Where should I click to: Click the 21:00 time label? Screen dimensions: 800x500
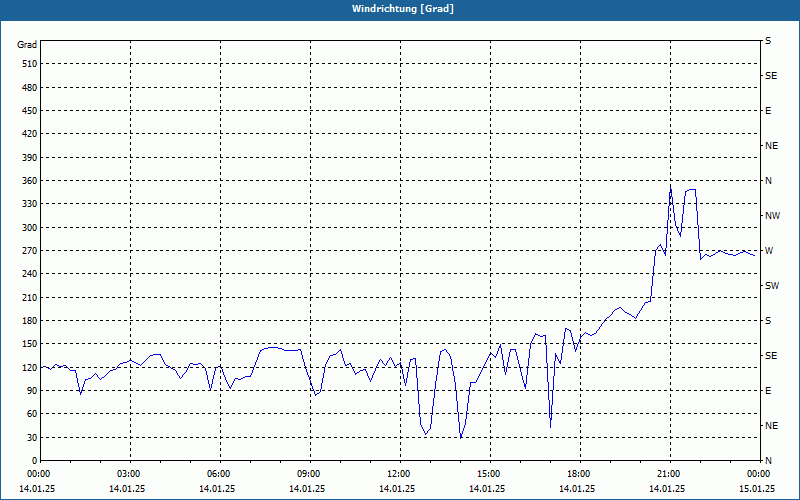click(667, 473)
